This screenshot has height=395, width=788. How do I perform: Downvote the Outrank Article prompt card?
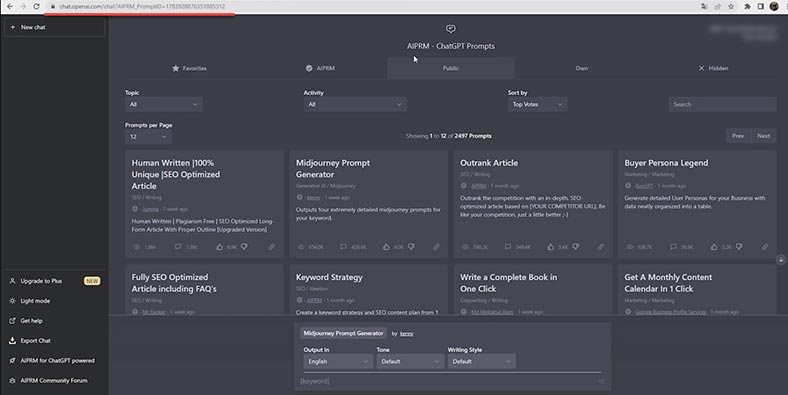tap(576, 247)
